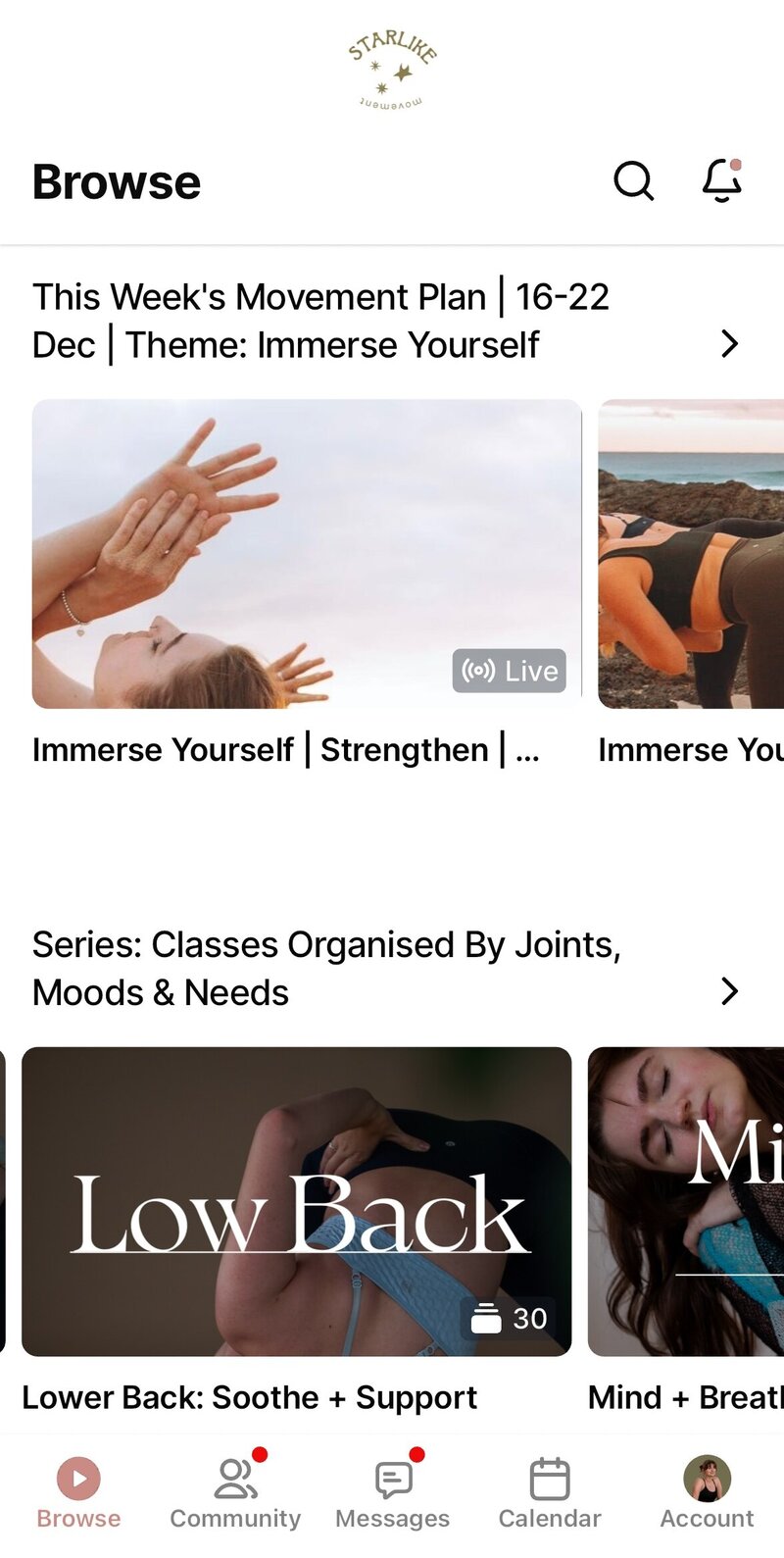Select the hands-raised live class thumbnail
Viewport: 784px width, 1558px height.
pyautogui.click(x=307, y=554)
